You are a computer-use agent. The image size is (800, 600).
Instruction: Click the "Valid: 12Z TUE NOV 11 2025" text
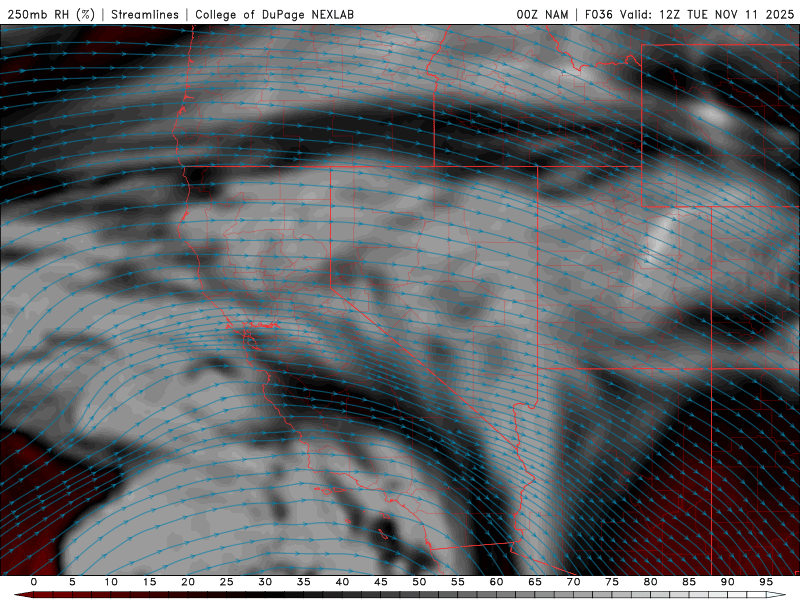click(x=707, y=14)
